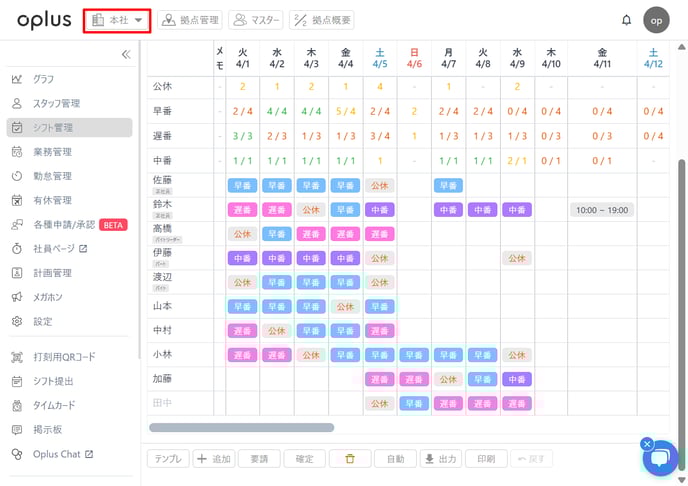Collapse the sidebar with double chevron
This screenshot has width=688, height=486.
(125, 55)
